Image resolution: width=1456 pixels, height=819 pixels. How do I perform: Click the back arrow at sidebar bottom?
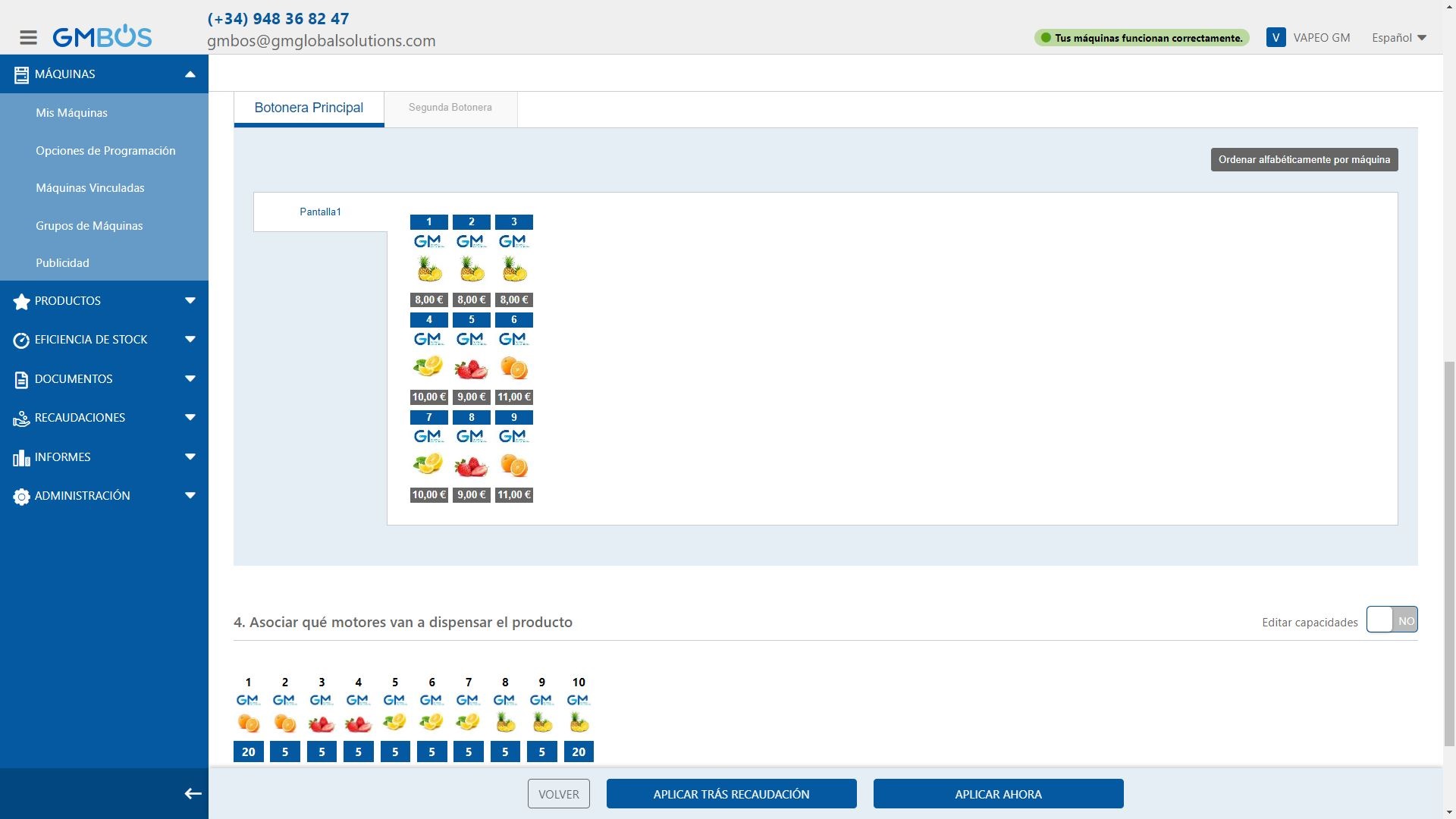click(193, 794)
